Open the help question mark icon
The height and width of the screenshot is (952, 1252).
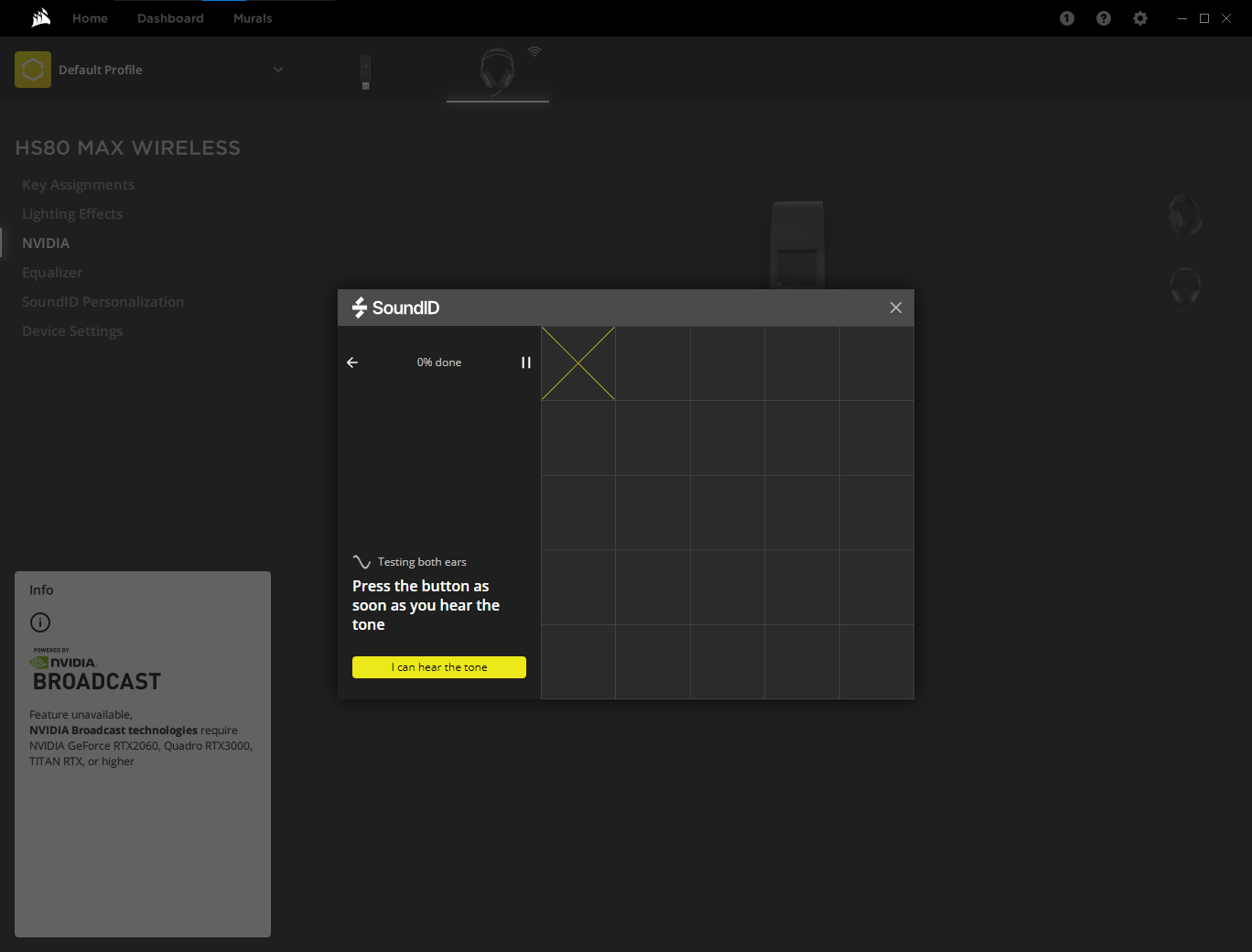coord(1104,18)
